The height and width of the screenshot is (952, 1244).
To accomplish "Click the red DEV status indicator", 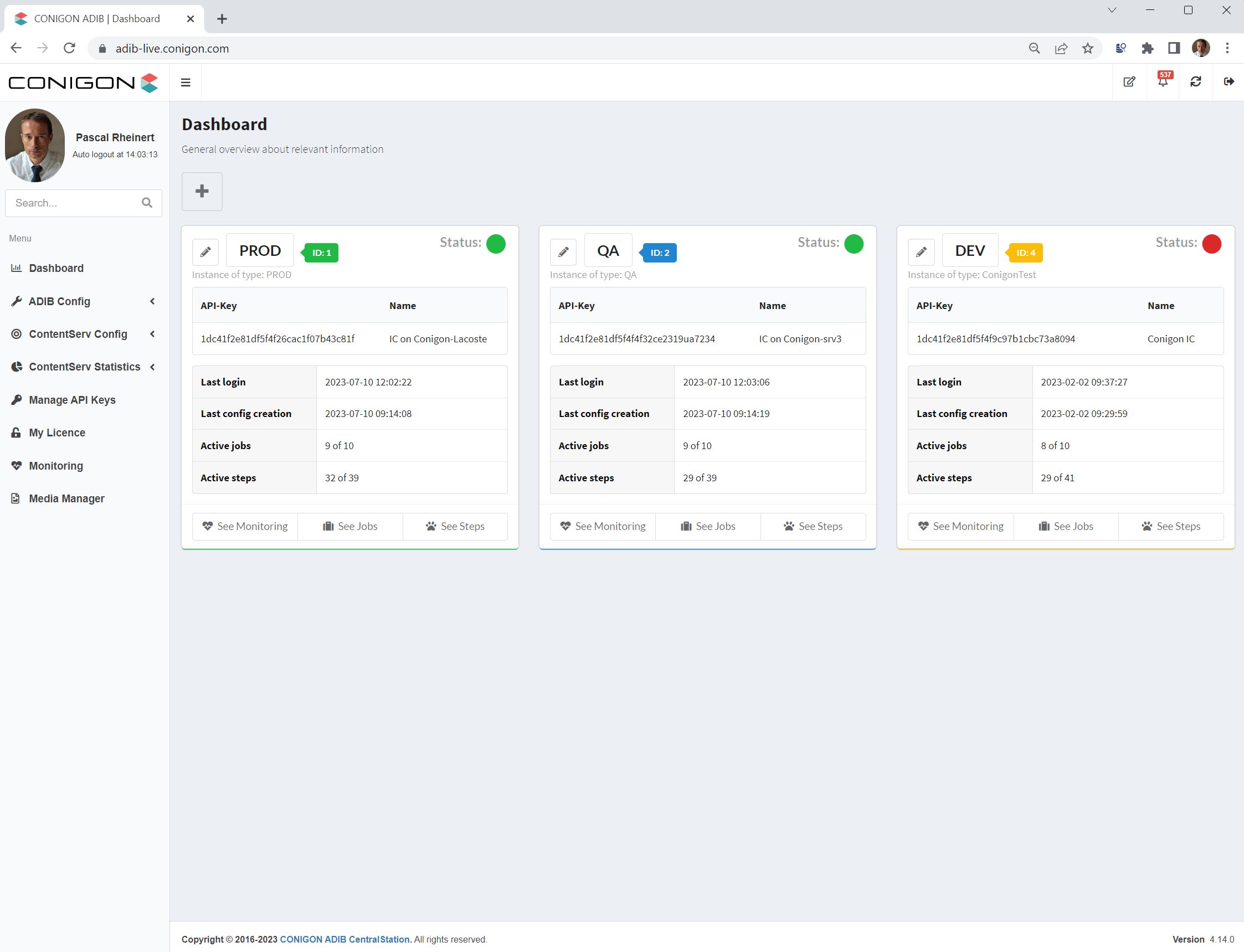I will coord(1212,244).
